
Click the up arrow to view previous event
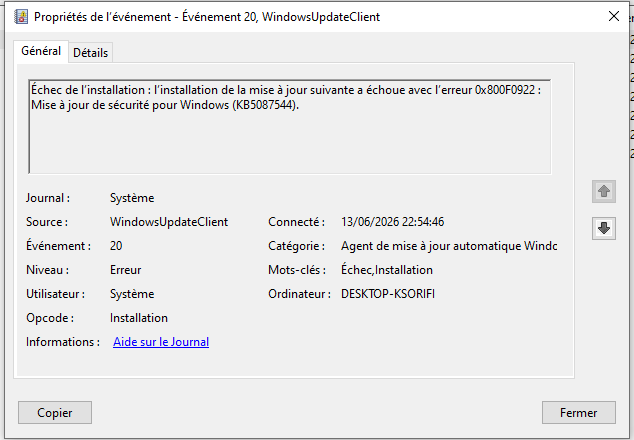coord(604,191)
